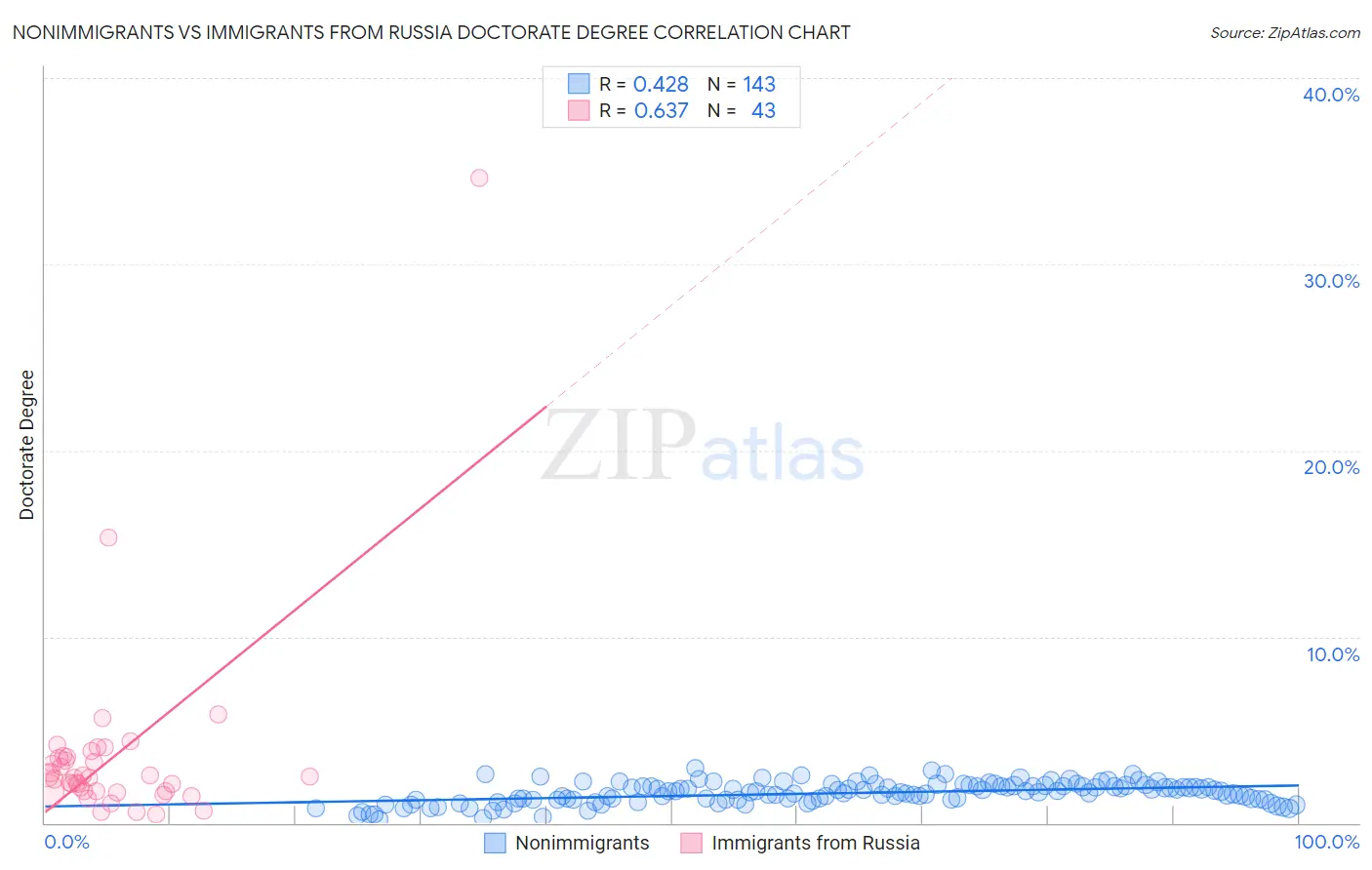Click the 0.0% x-axis label
The height and width of the screenshot is (870, 1372).
67,842
